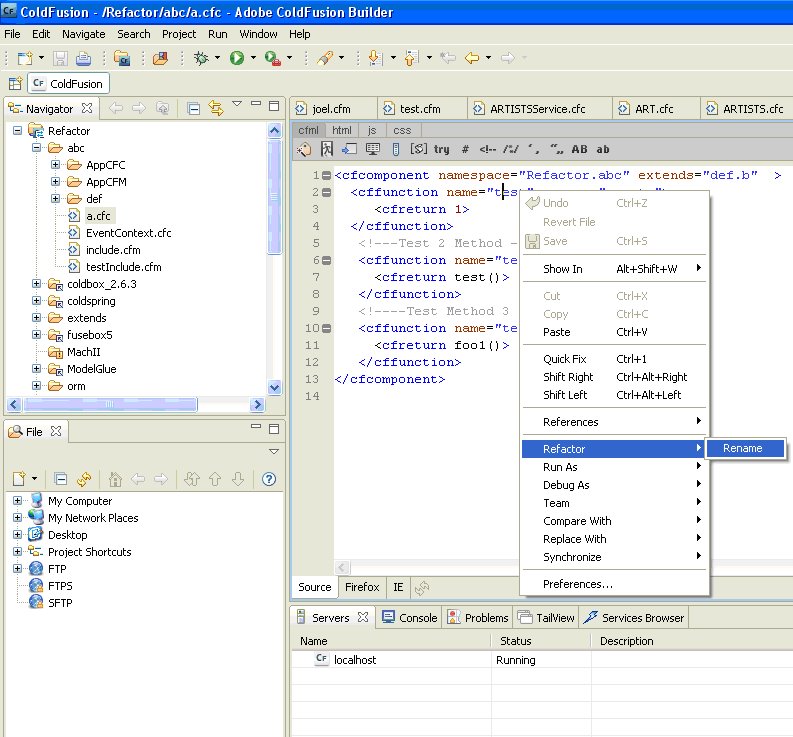This screenshot has width=793, height=737.
Task: Switch to the cfml toolbar tab
Action: [308, 130]
